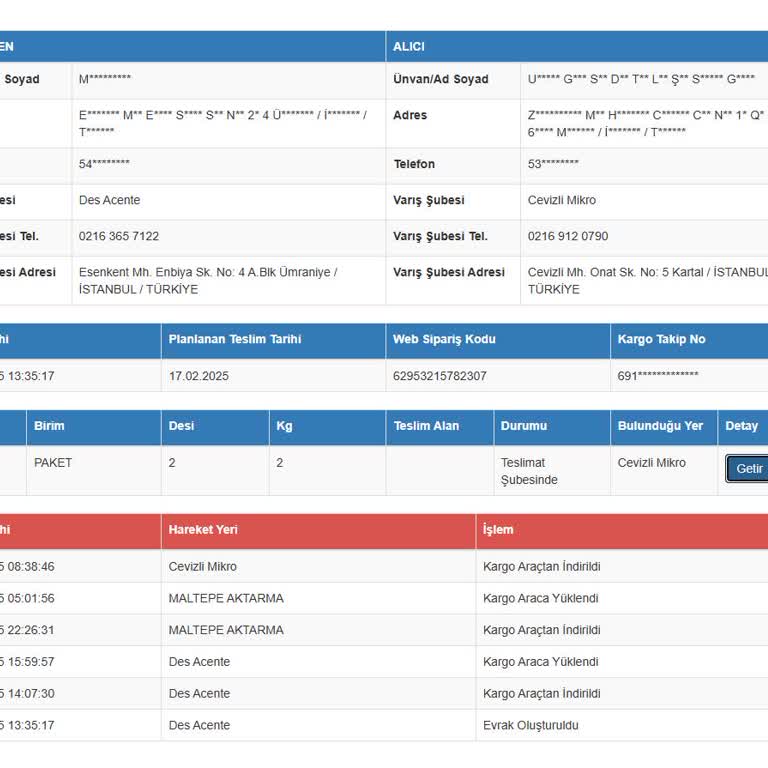Click the MALTEPE AKTARMA row at 05:01:56
Viewport: 768px width, 768px height.
[226, 598]
